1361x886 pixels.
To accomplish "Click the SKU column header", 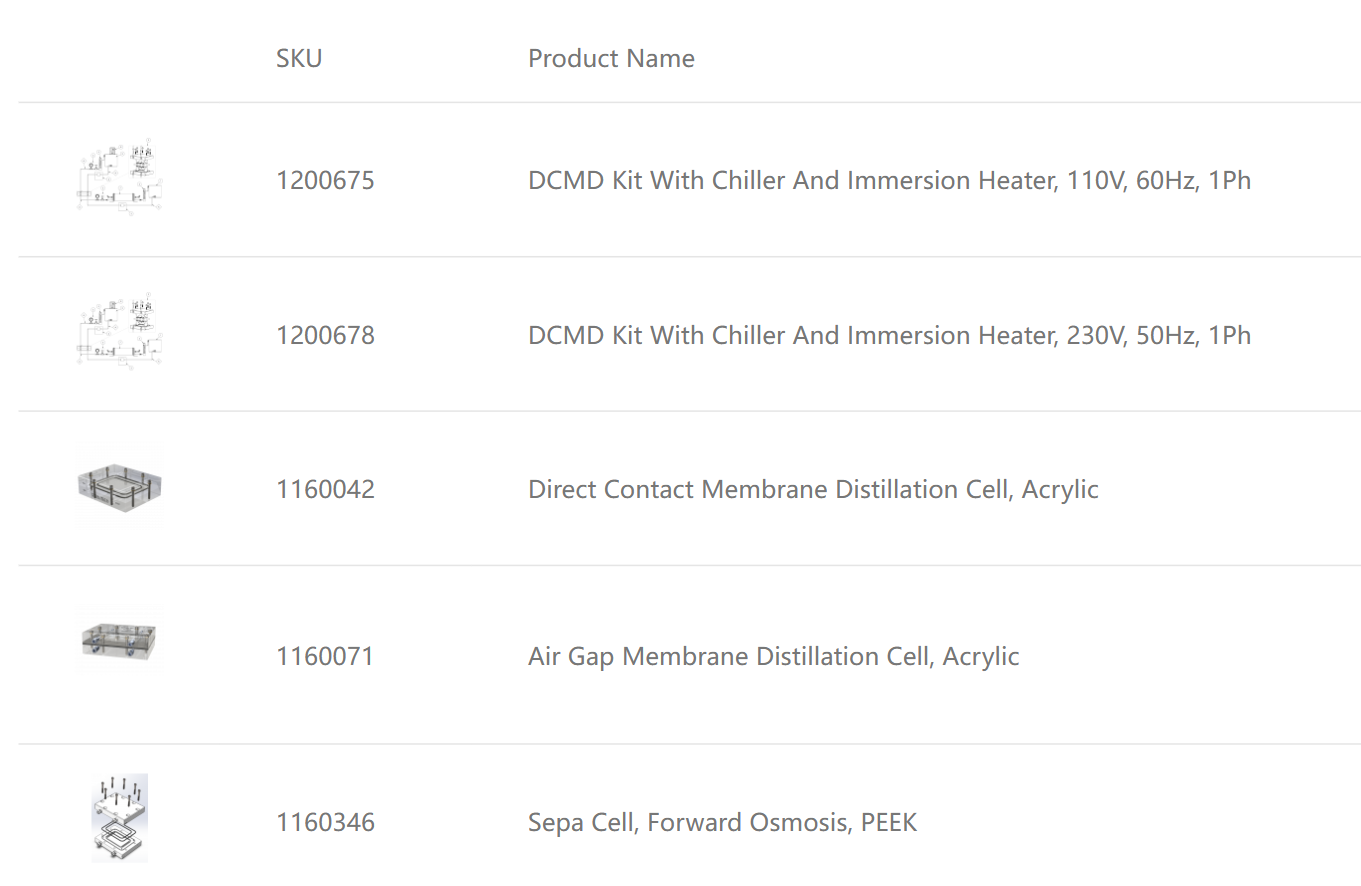I will click(x=299, y=58).
